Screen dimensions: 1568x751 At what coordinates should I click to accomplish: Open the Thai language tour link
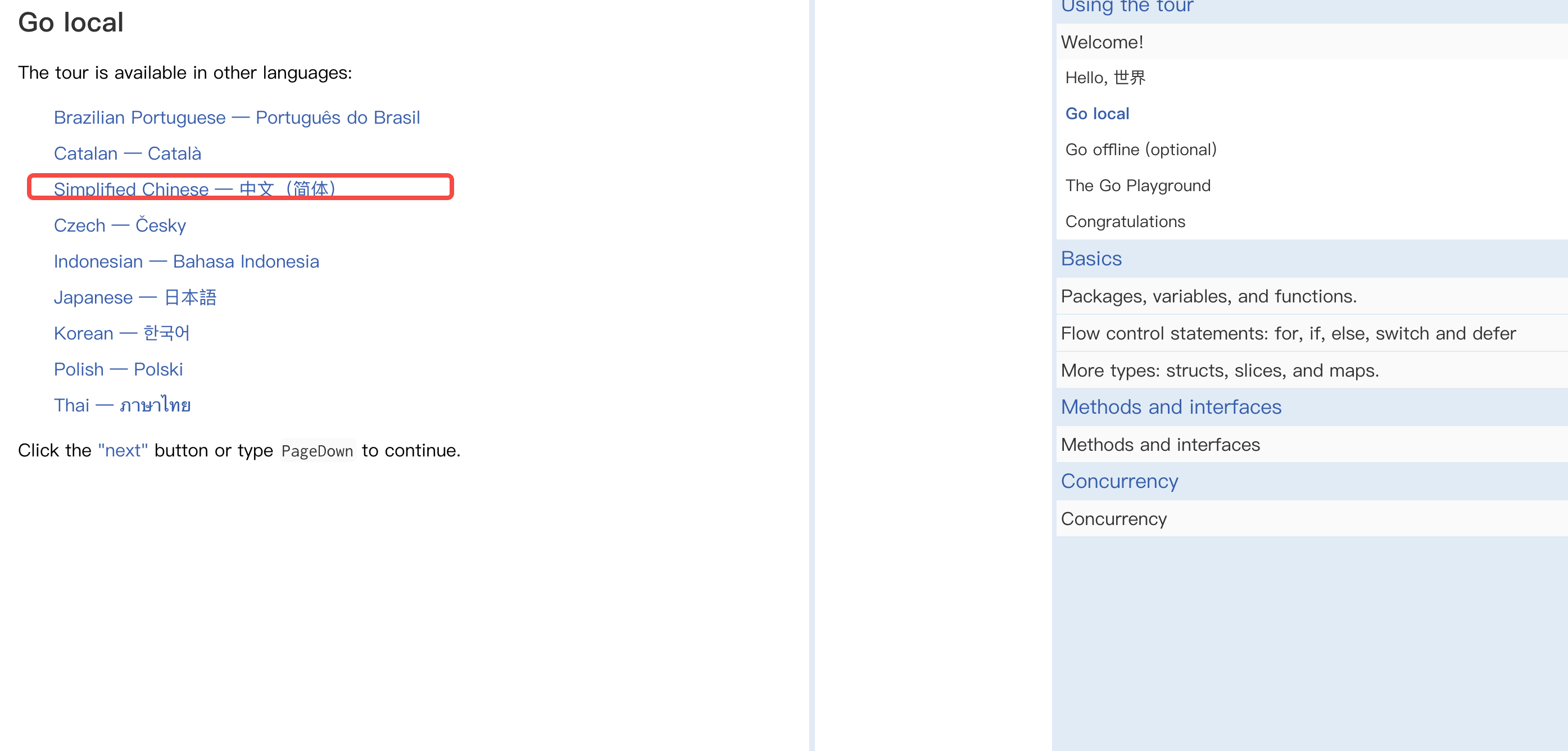(122, 405)
